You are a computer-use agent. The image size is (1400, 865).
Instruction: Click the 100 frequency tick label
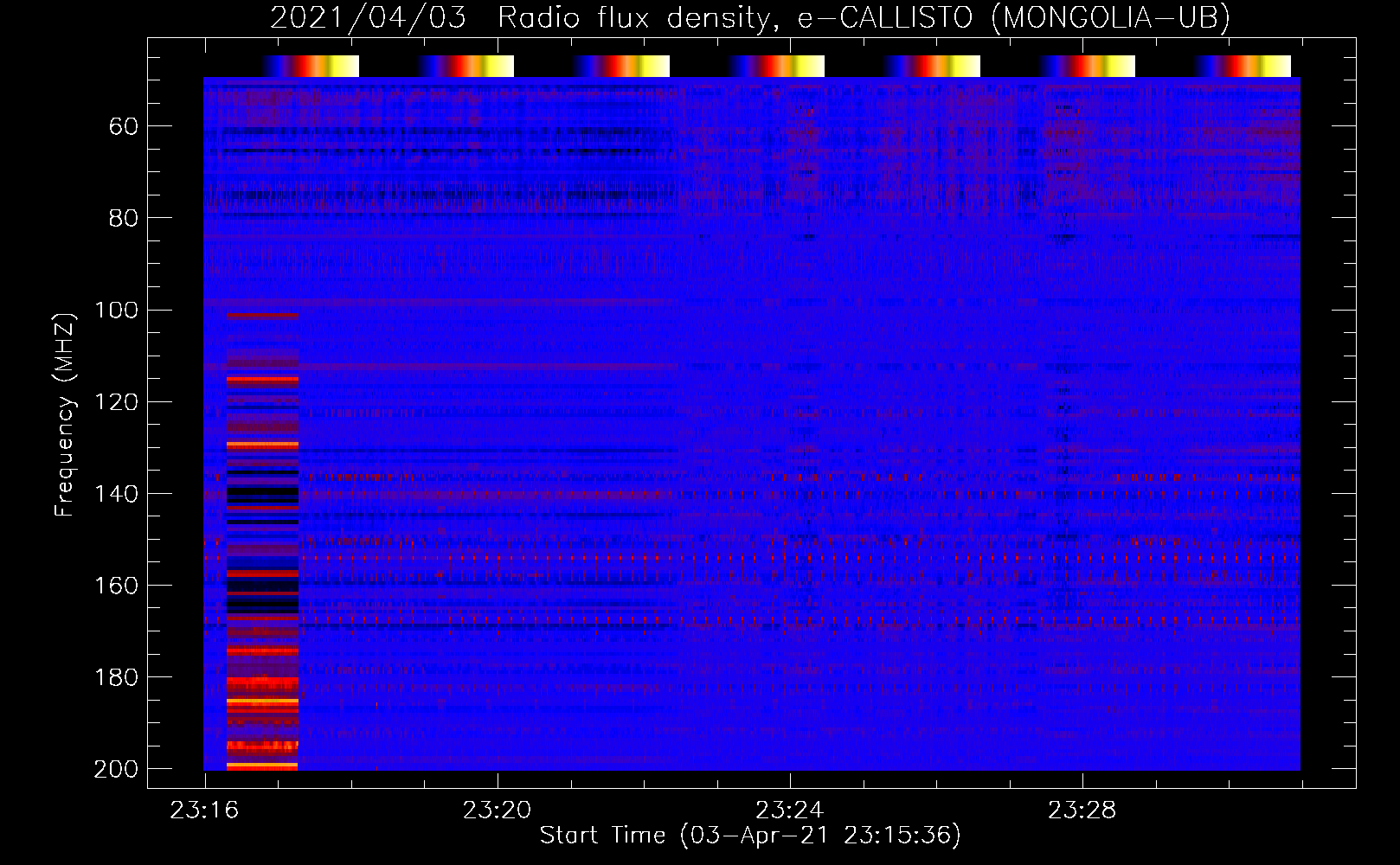click(x=116, y=310)
